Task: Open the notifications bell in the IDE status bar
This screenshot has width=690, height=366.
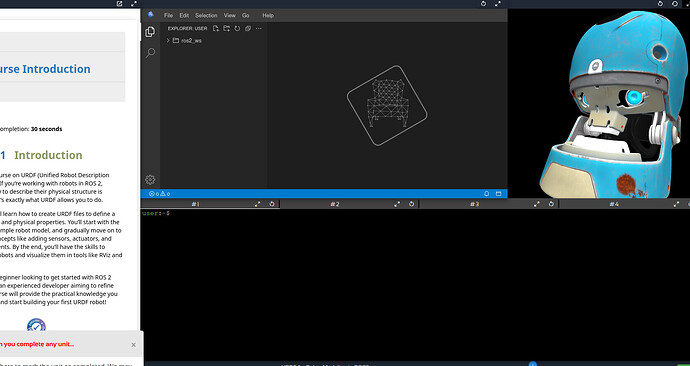Action: [487, 194]
